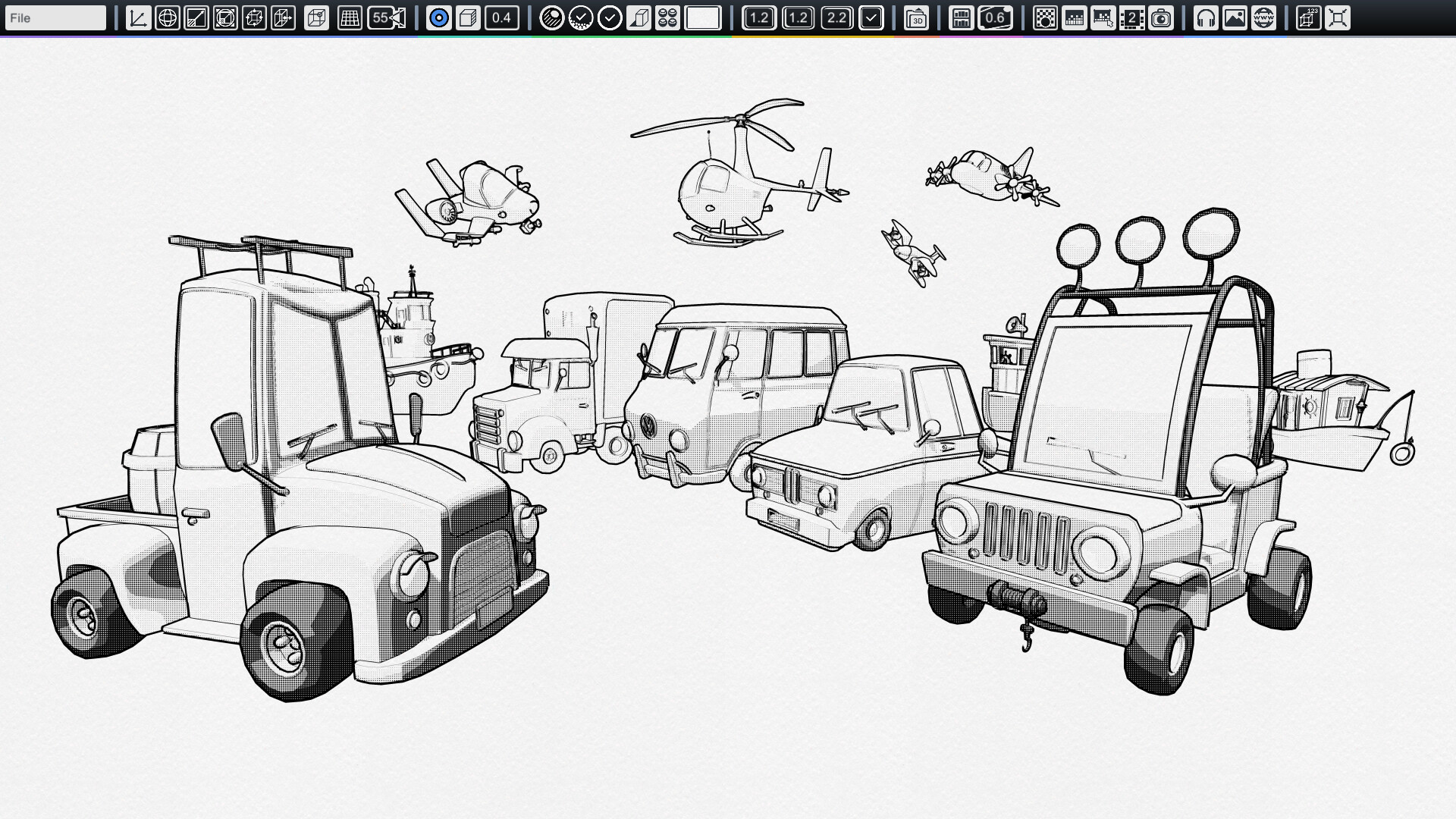Select the graph axis tool
This screenshot has height=819, width=1456.
(138, 17)
